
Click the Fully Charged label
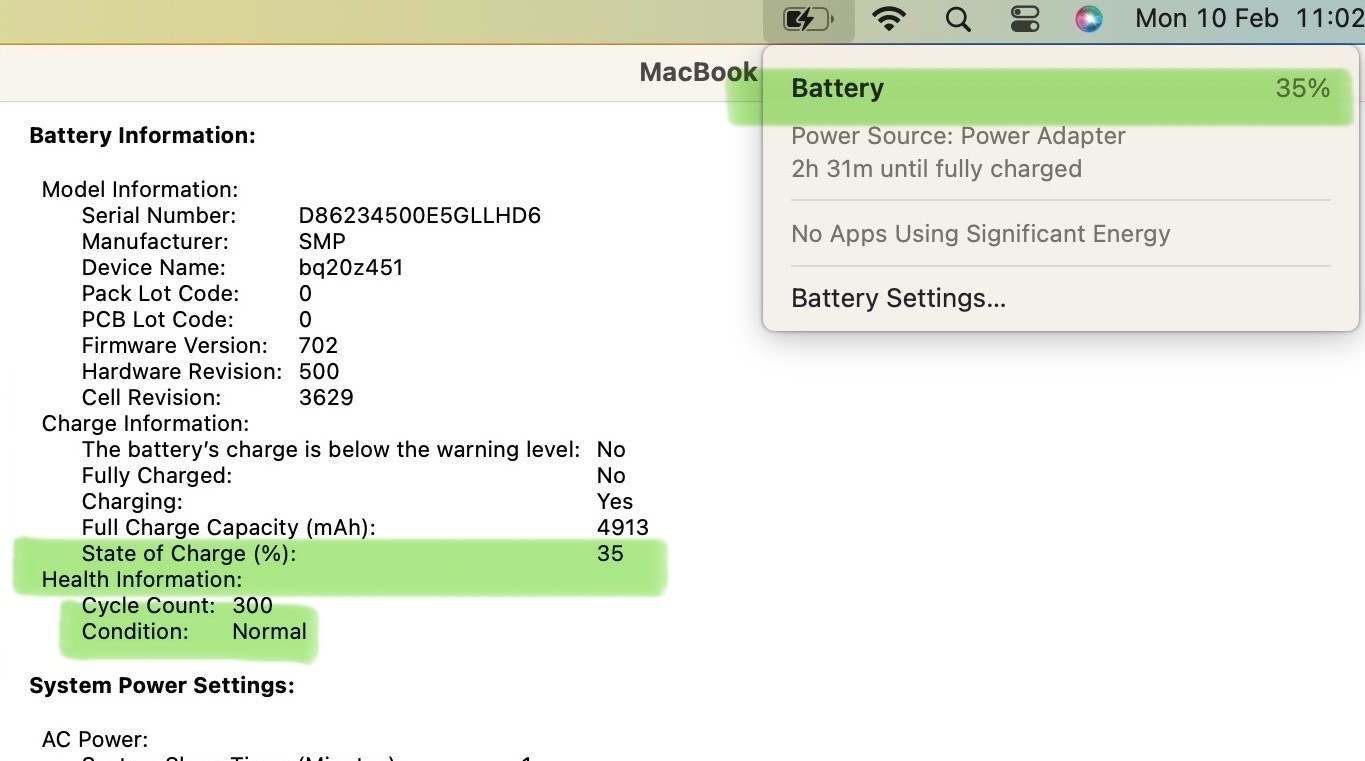click(157, 475)
